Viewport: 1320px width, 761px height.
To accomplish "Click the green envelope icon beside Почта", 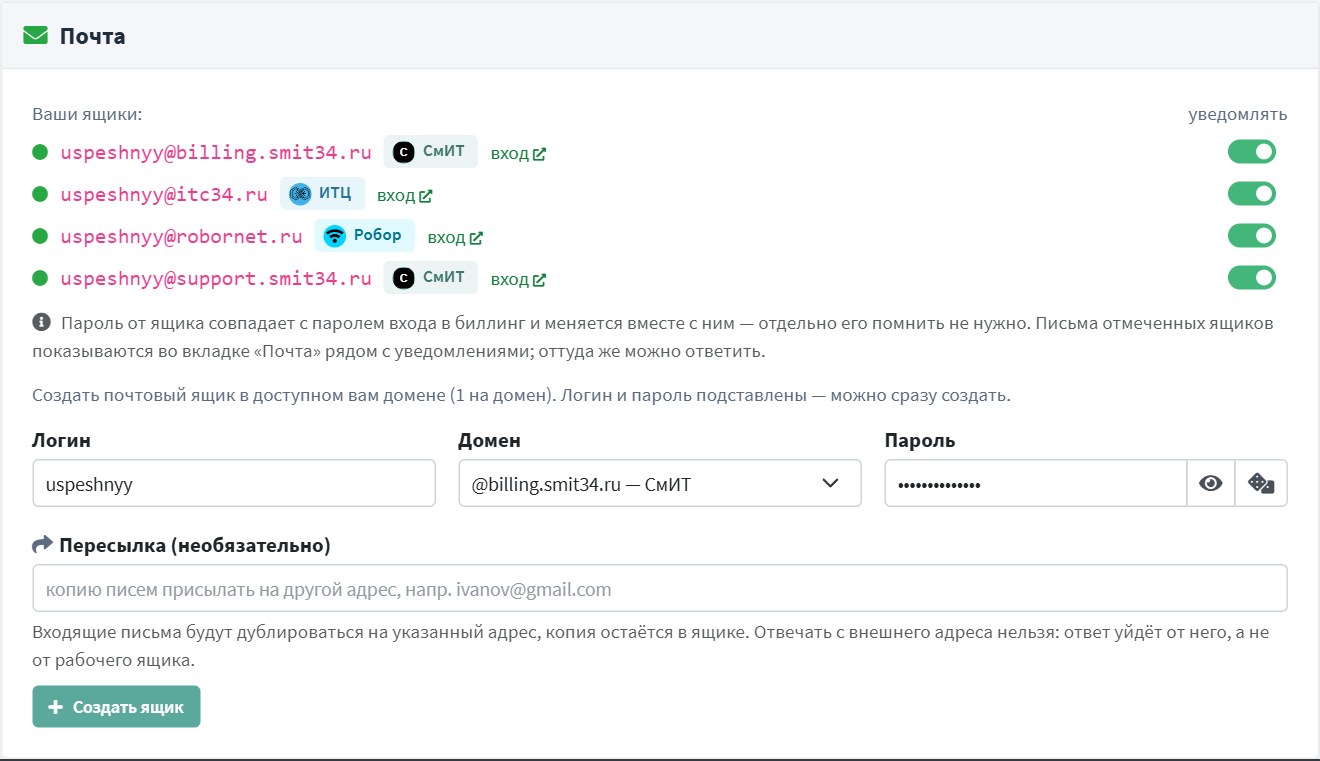I will point(36,36).
